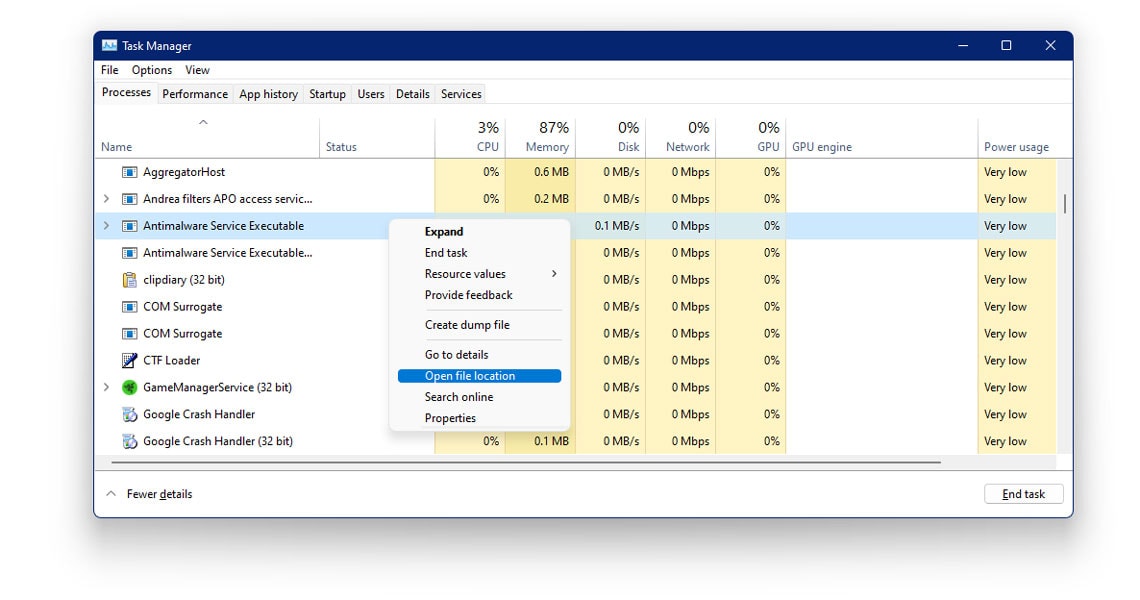Click the horizontal scrollbar below the process list
Image resolution: width=1140 pixels, height=600 pixels.
[520, 462]
